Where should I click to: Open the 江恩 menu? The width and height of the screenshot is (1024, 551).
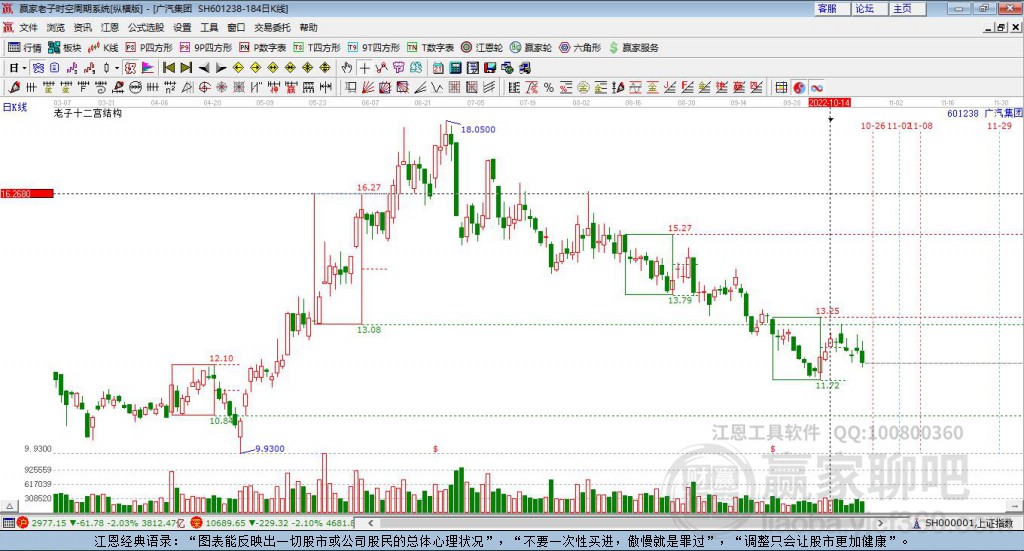pos(110,27)
